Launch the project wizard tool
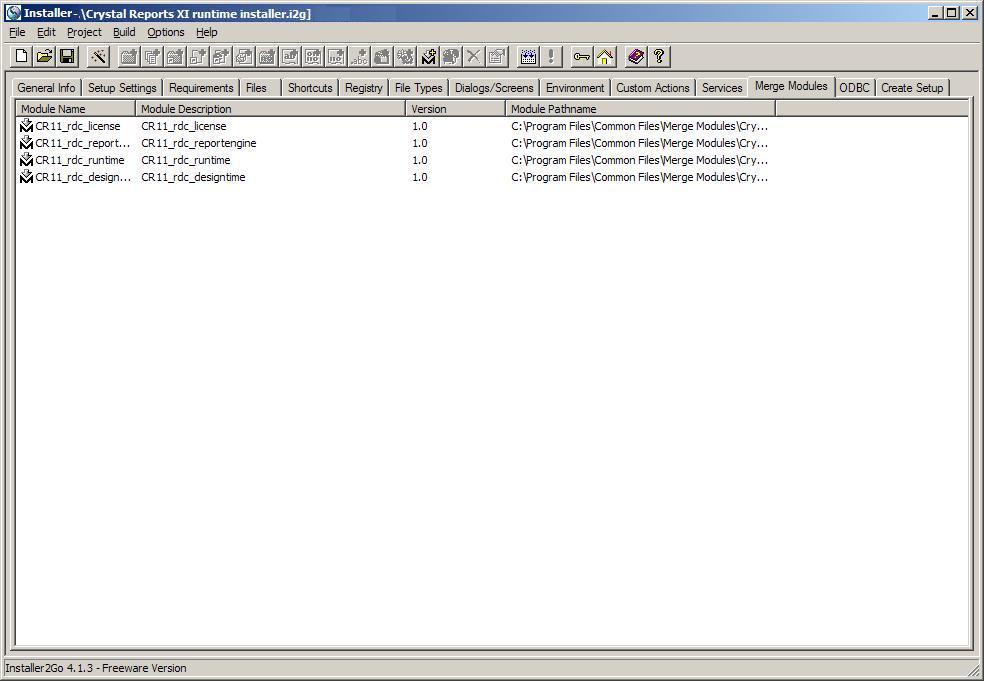 (98, 57)
